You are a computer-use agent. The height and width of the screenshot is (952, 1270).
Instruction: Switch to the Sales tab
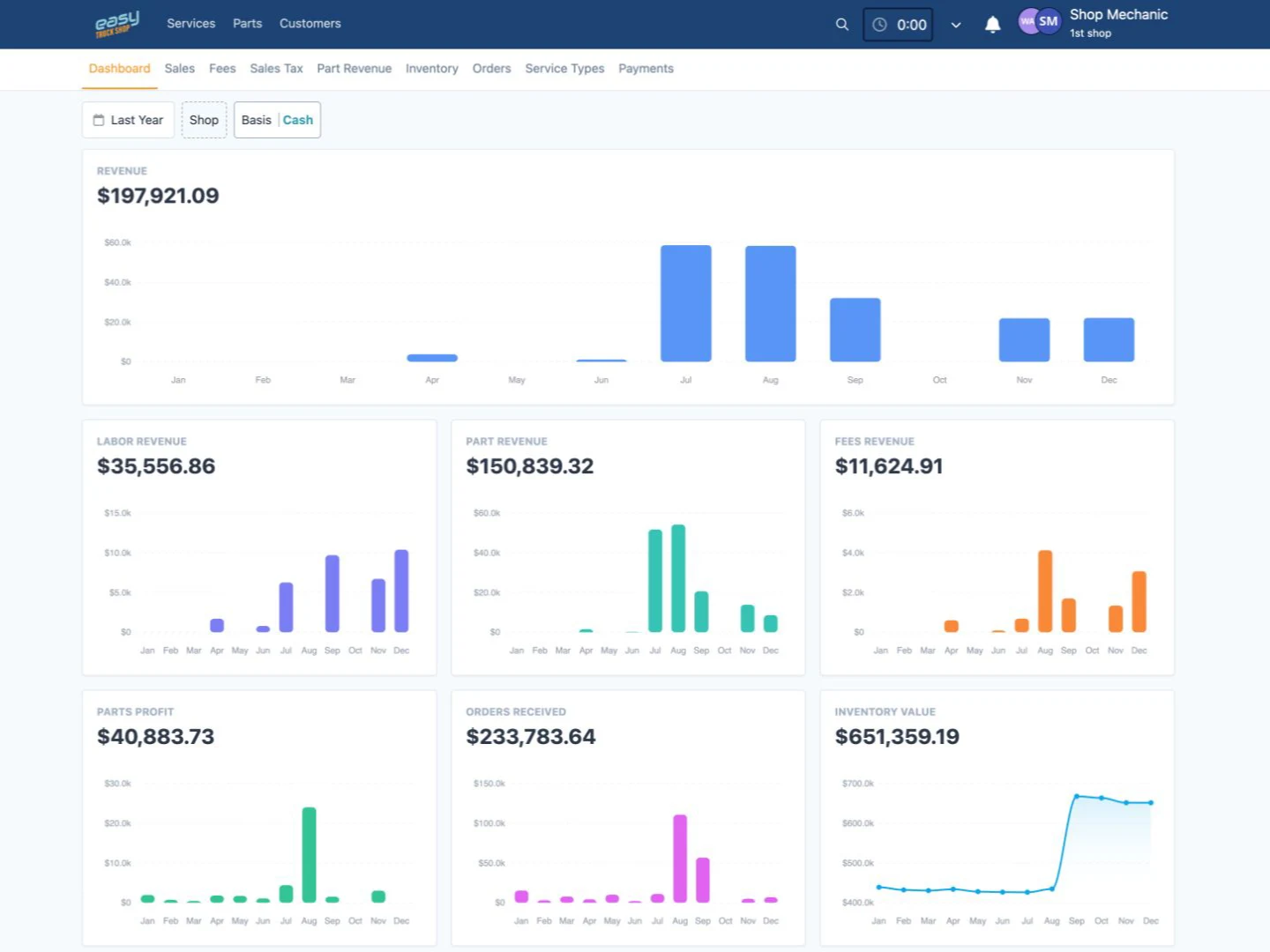click(x=180, y=69)
